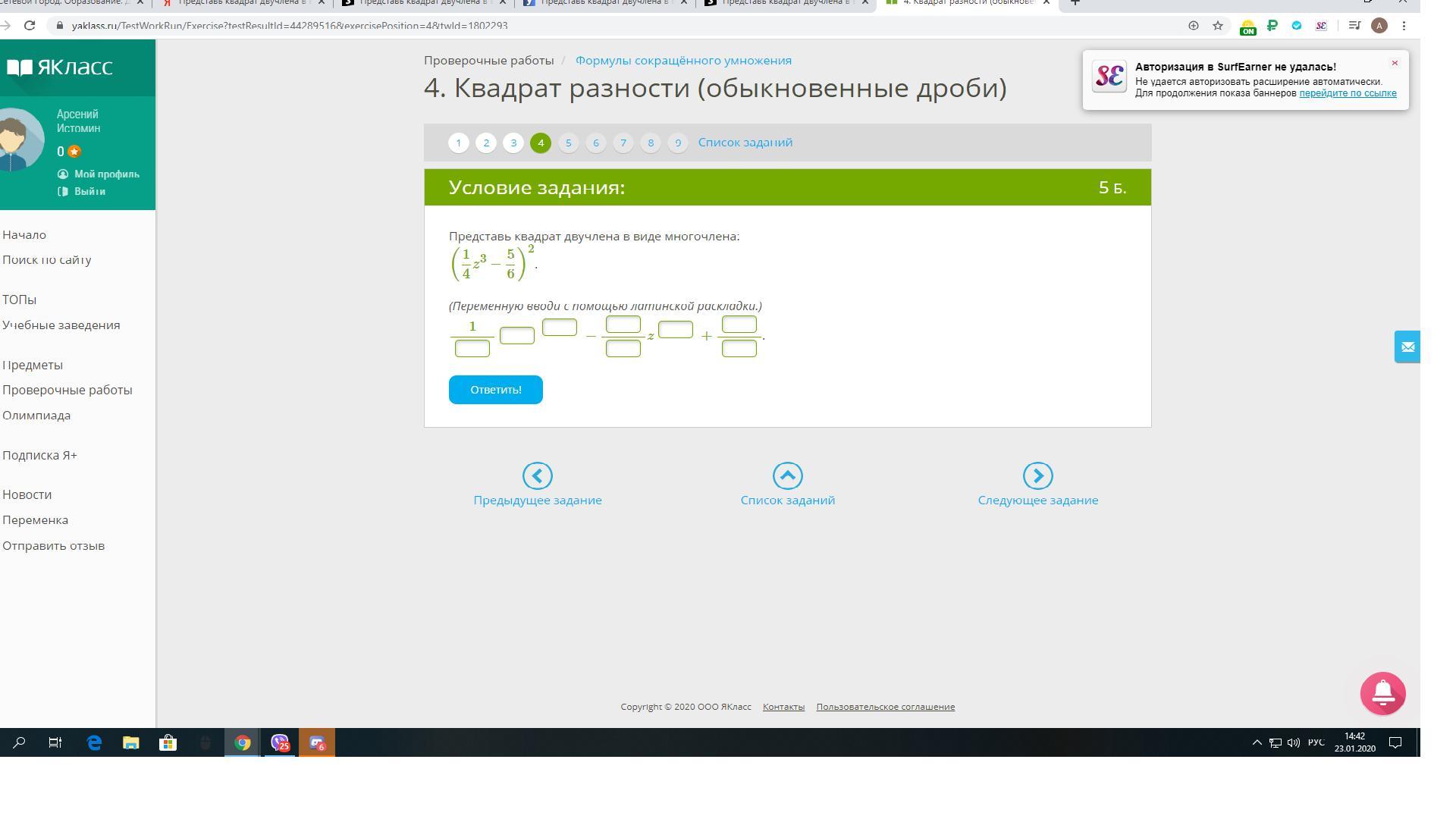Screen dimensions: 1456x819
Task: Click the points star badge
Action: point(74,152)
